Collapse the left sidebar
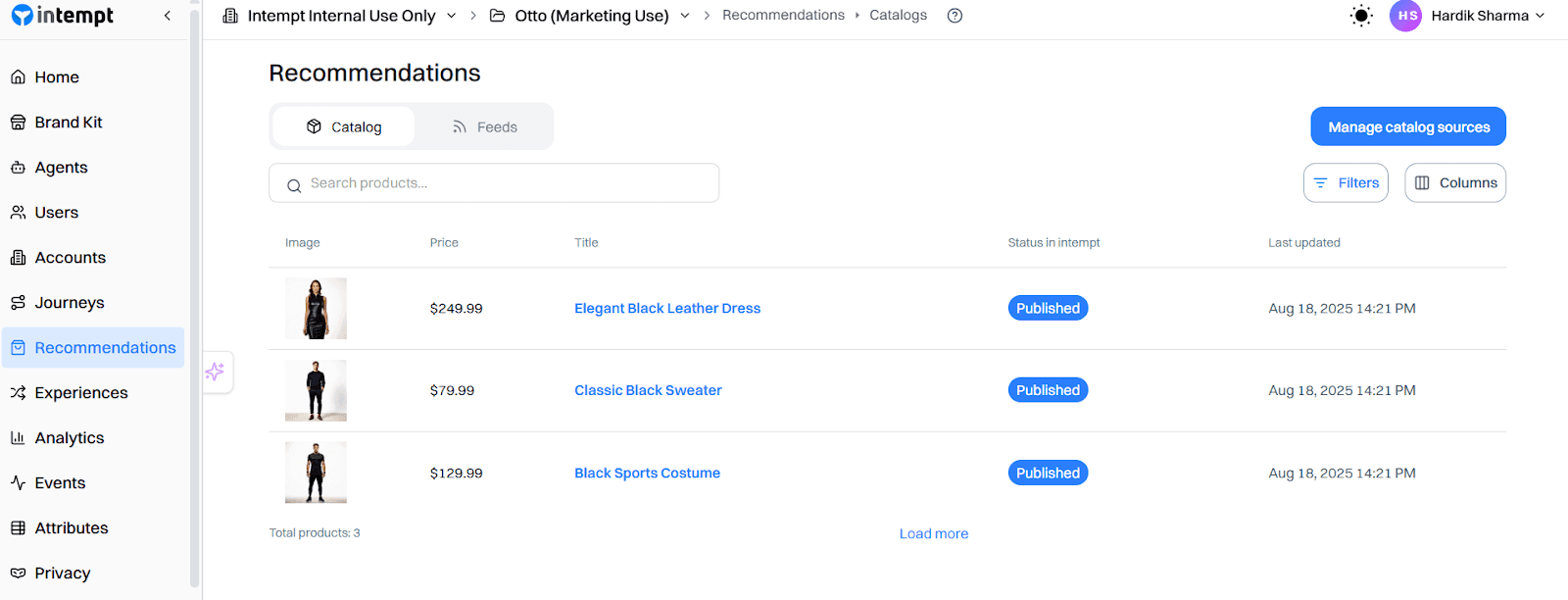This screenshot has height=600, width=1568. pos(168,16)
